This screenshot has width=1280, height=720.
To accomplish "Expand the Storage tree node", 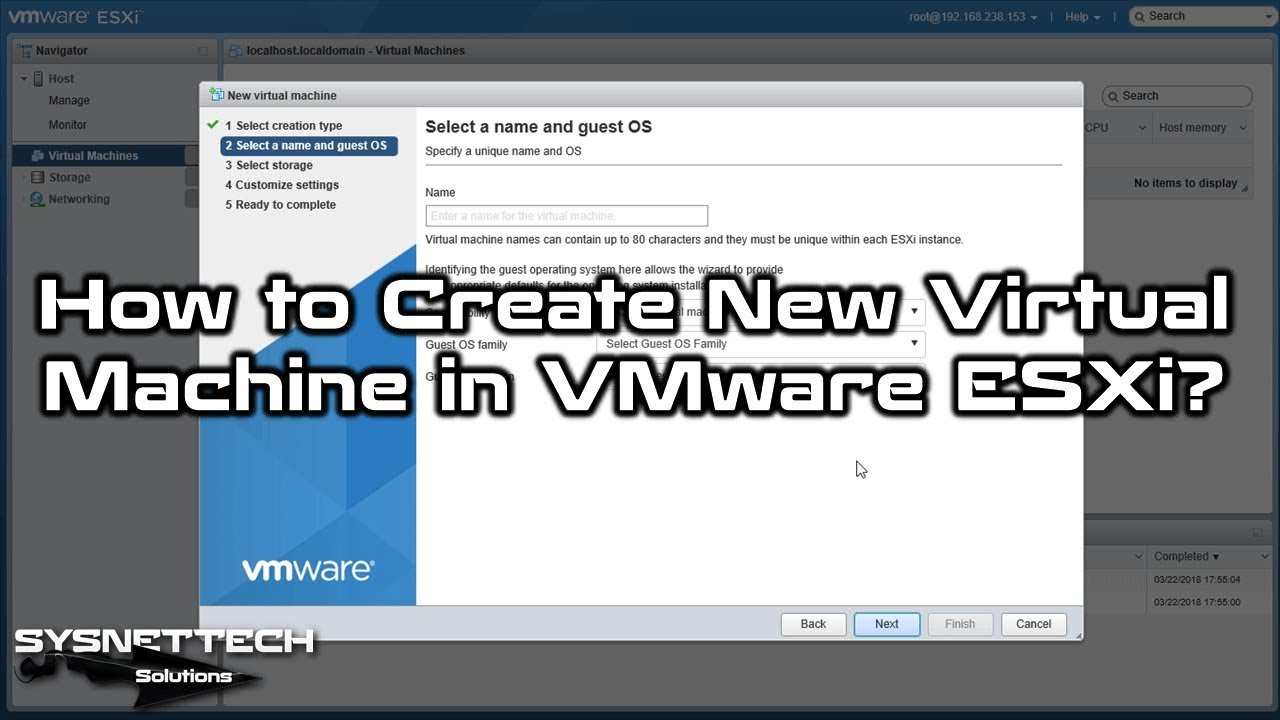I will [24, 178].
